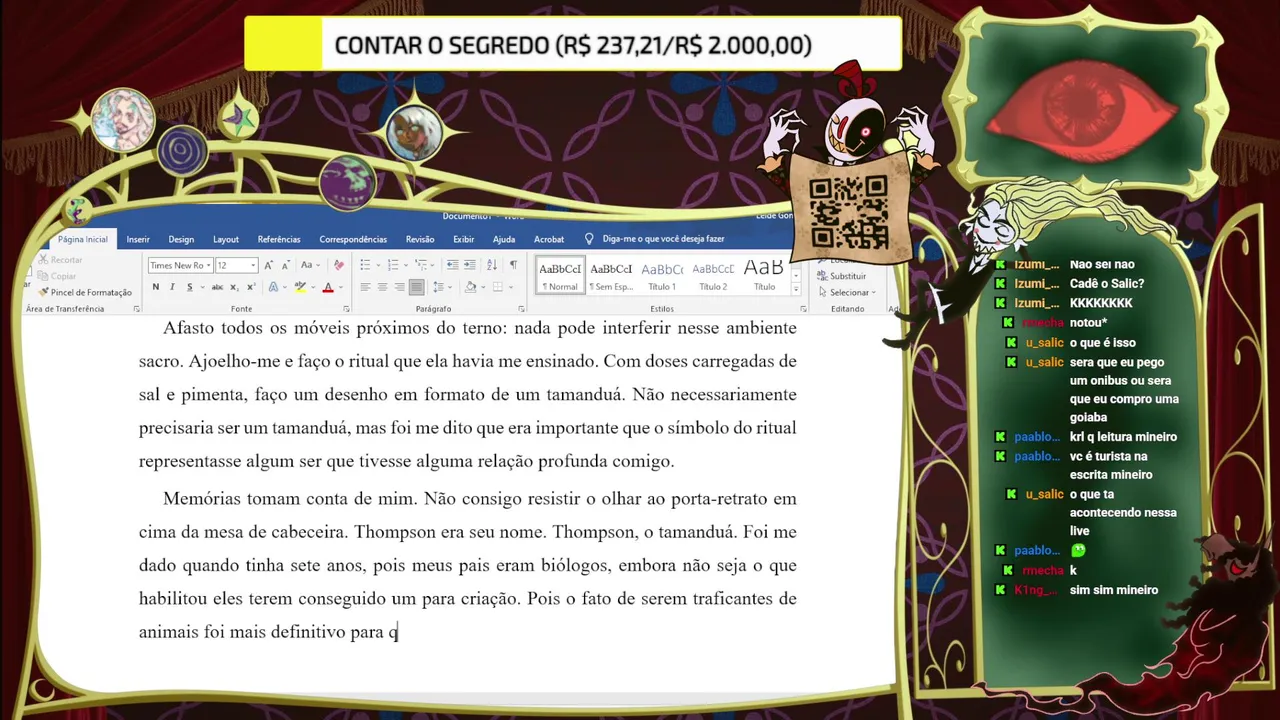
Task: Toggle show paragraph marks (¶)
Action: click(513, 265)
